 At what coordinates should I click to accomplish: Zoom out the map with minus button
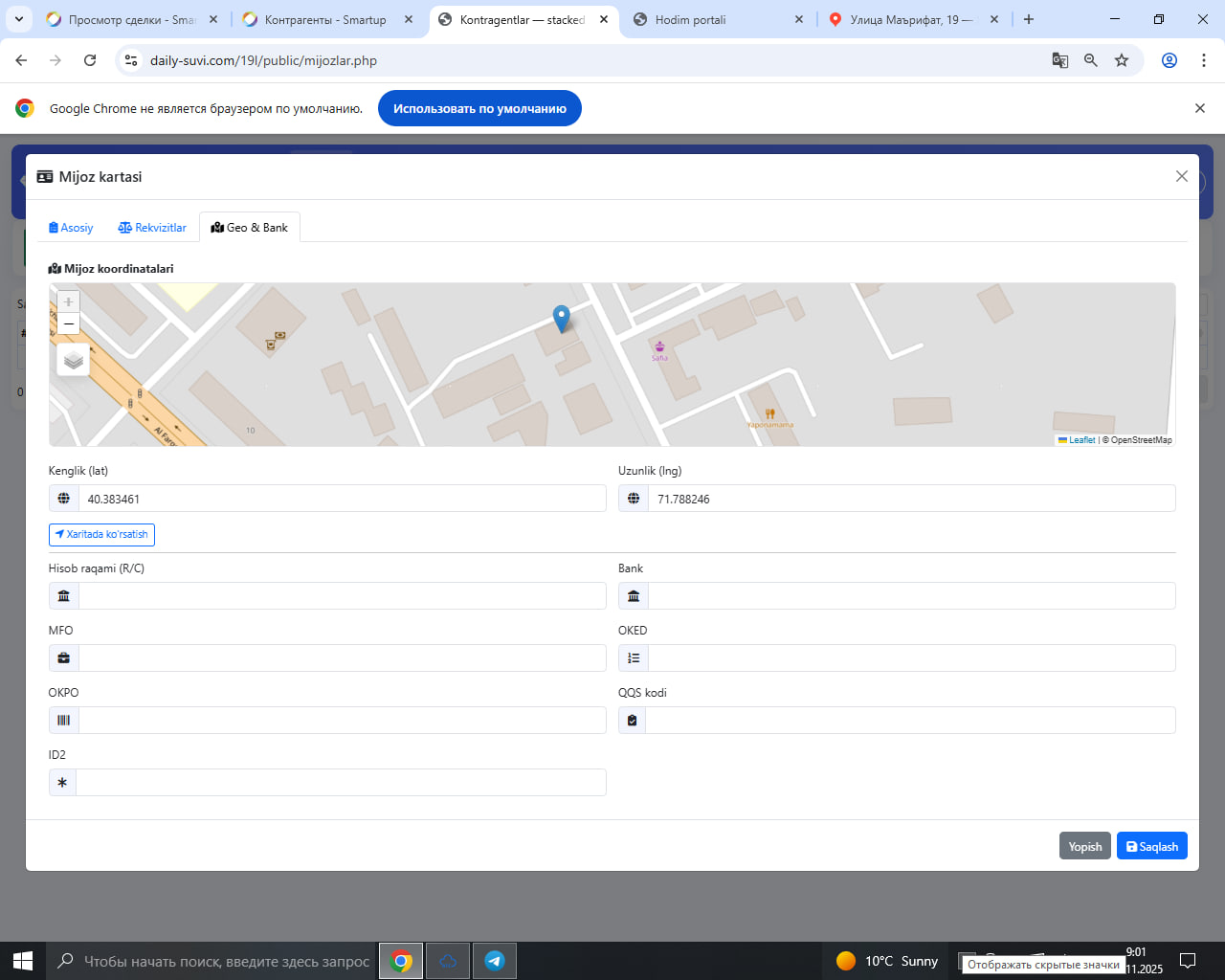point(68,324)
